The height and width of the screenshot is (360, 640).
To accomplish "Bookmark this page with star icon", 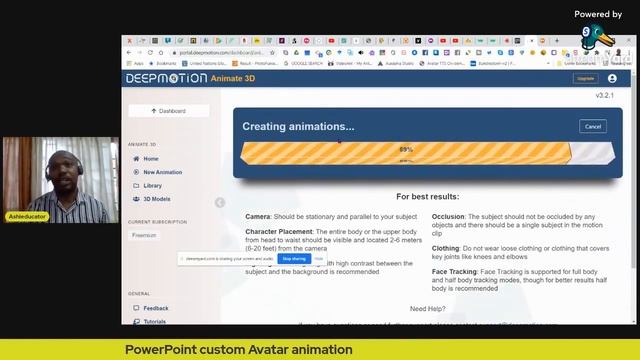I will point(272,53).
